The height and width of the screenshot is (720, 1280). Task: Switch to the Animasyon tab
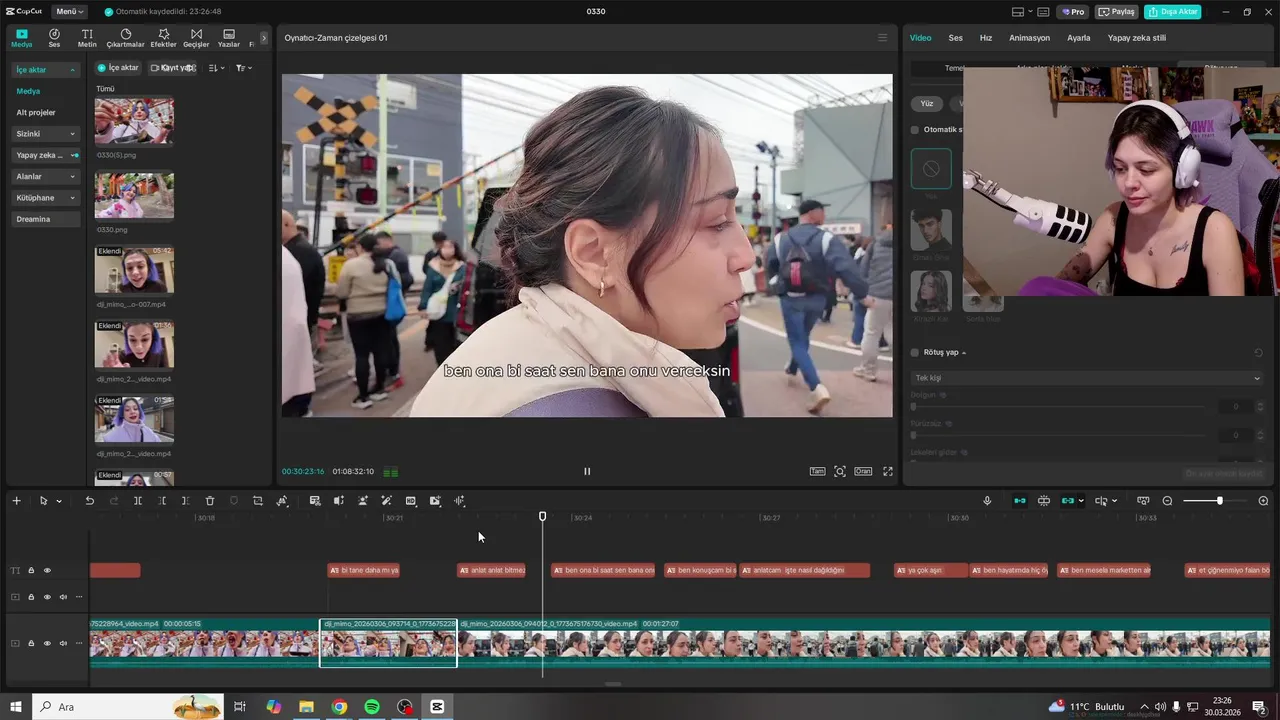point(1030,38)
